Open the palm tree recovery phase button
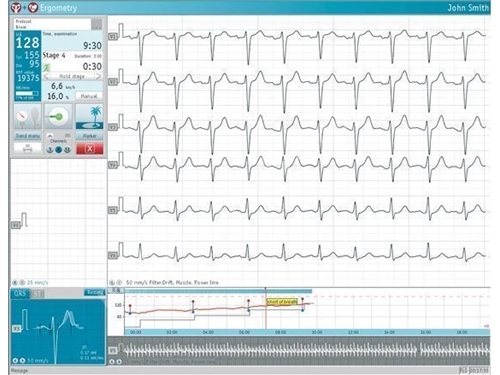This screenshot has height=375, width=500. tap(89, 116)
